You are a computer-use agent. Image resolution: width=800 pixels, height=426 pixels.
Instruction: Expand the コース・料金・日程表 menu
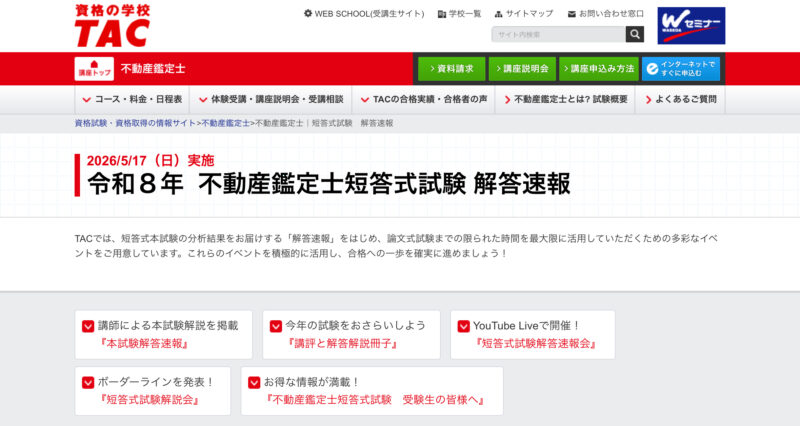pyautogui.click(x=131, y=100)
